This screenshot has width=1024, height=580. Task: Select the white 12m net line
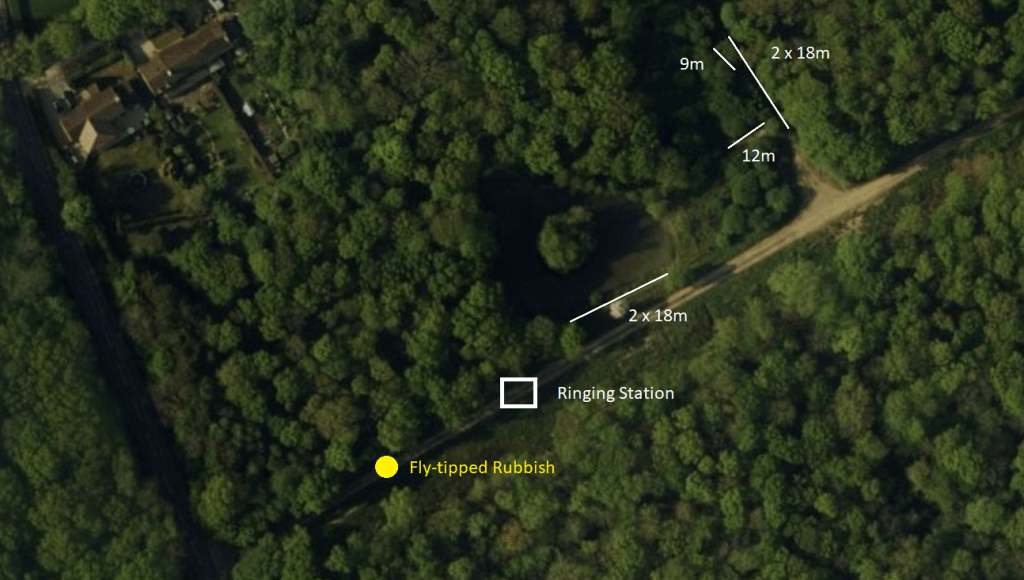click(x=746, y=135)
